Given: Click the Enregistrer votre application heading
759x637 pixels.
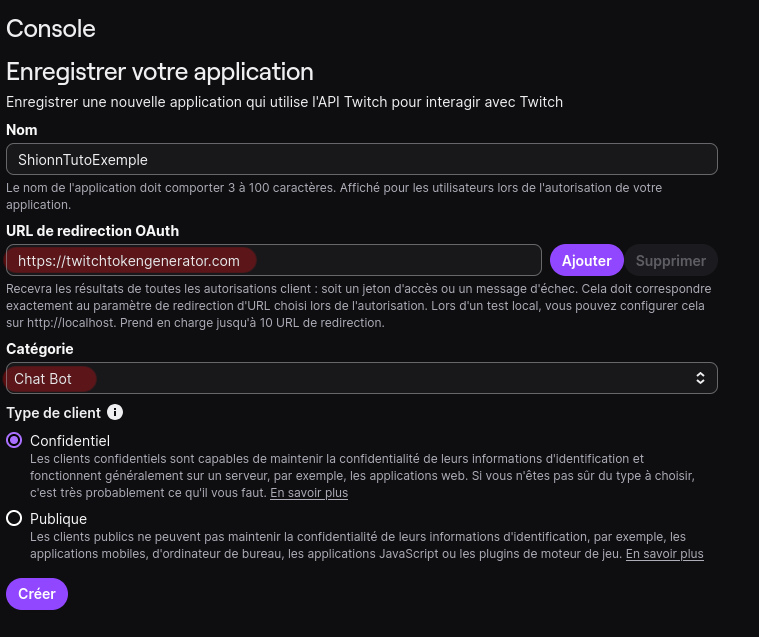Looking at the screenshot, I should point(160,72).
